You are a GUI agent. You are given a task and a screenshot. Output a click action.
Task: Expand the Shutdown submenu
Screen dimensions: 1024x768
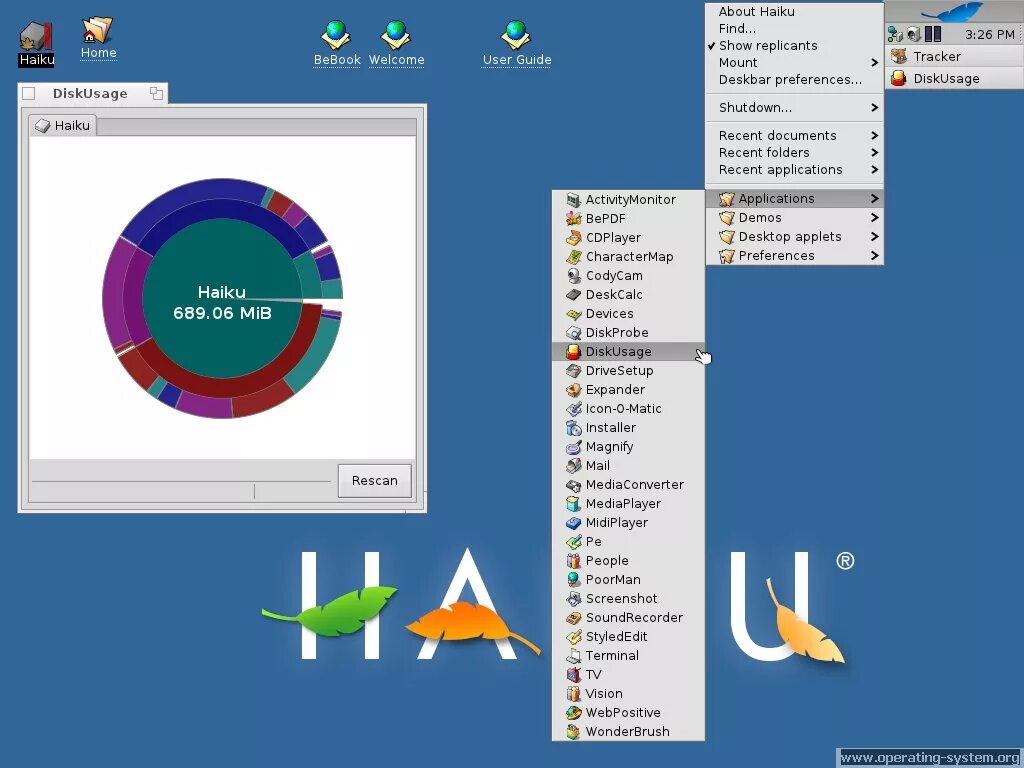point(794,107)
